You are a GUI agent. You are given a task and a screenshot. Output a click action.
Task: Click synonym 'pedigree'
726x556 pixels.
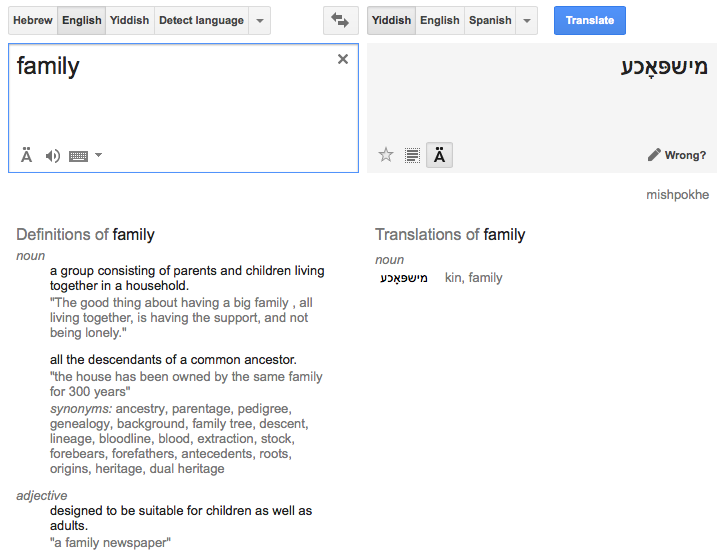pyautogui.click(x=264, y=409)
